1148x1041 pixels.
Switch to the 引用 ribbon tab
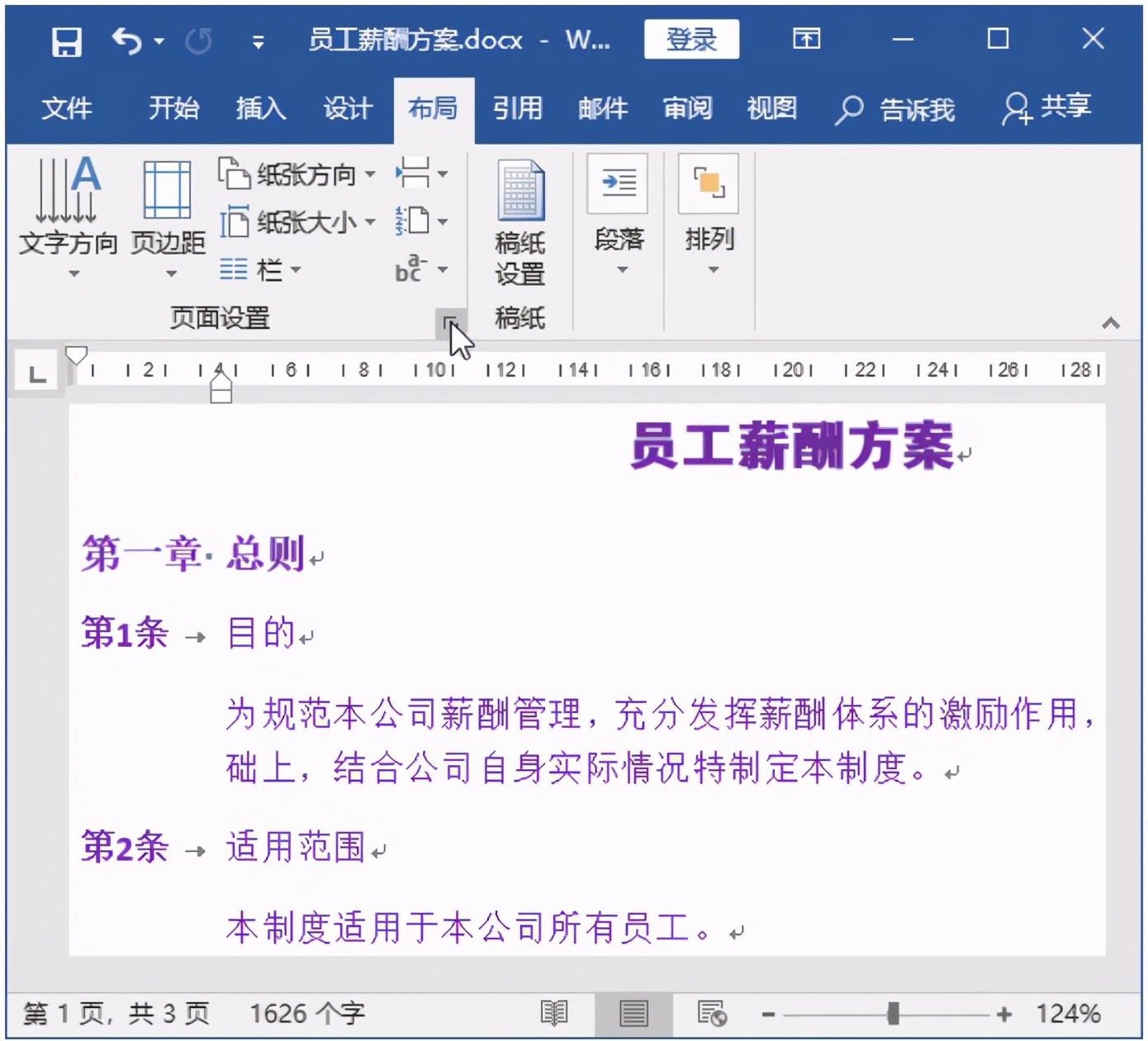(517, 108)
